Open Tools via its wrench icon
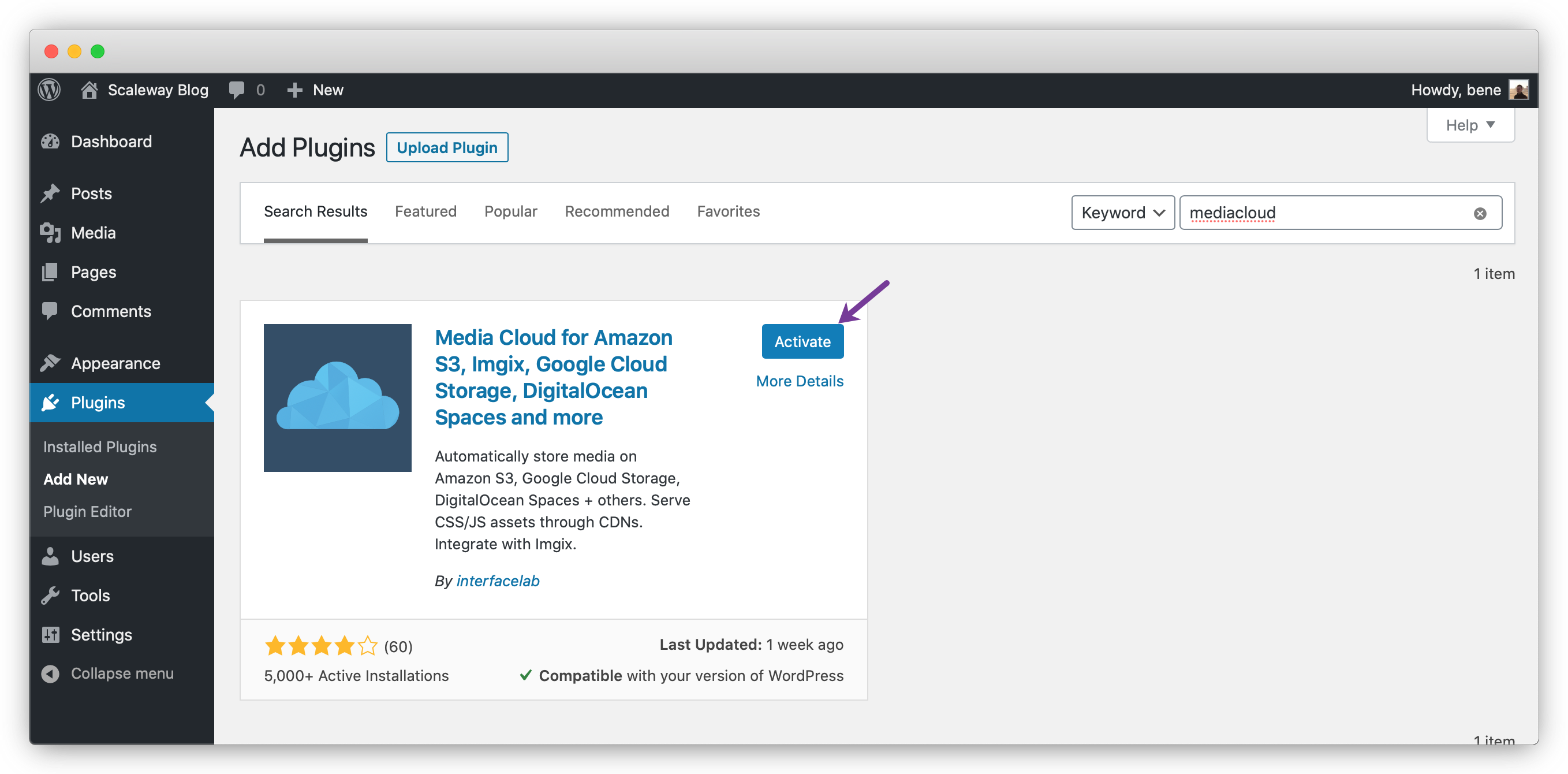This screenshot has height=774, width=1568. 51,595
